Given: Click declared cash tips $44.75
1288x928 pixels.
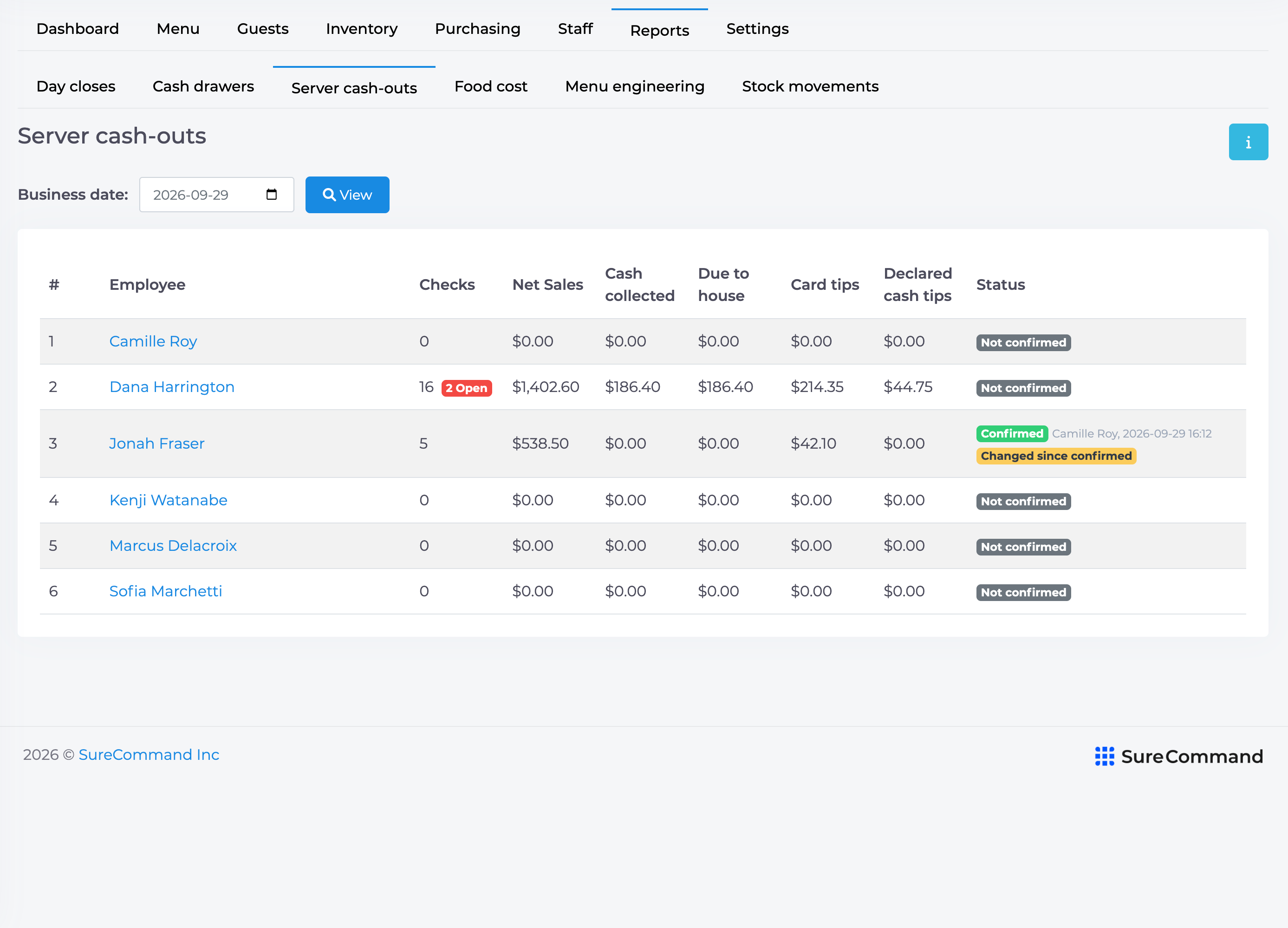Looking at the screenshot, I should [x=908, y=387].
